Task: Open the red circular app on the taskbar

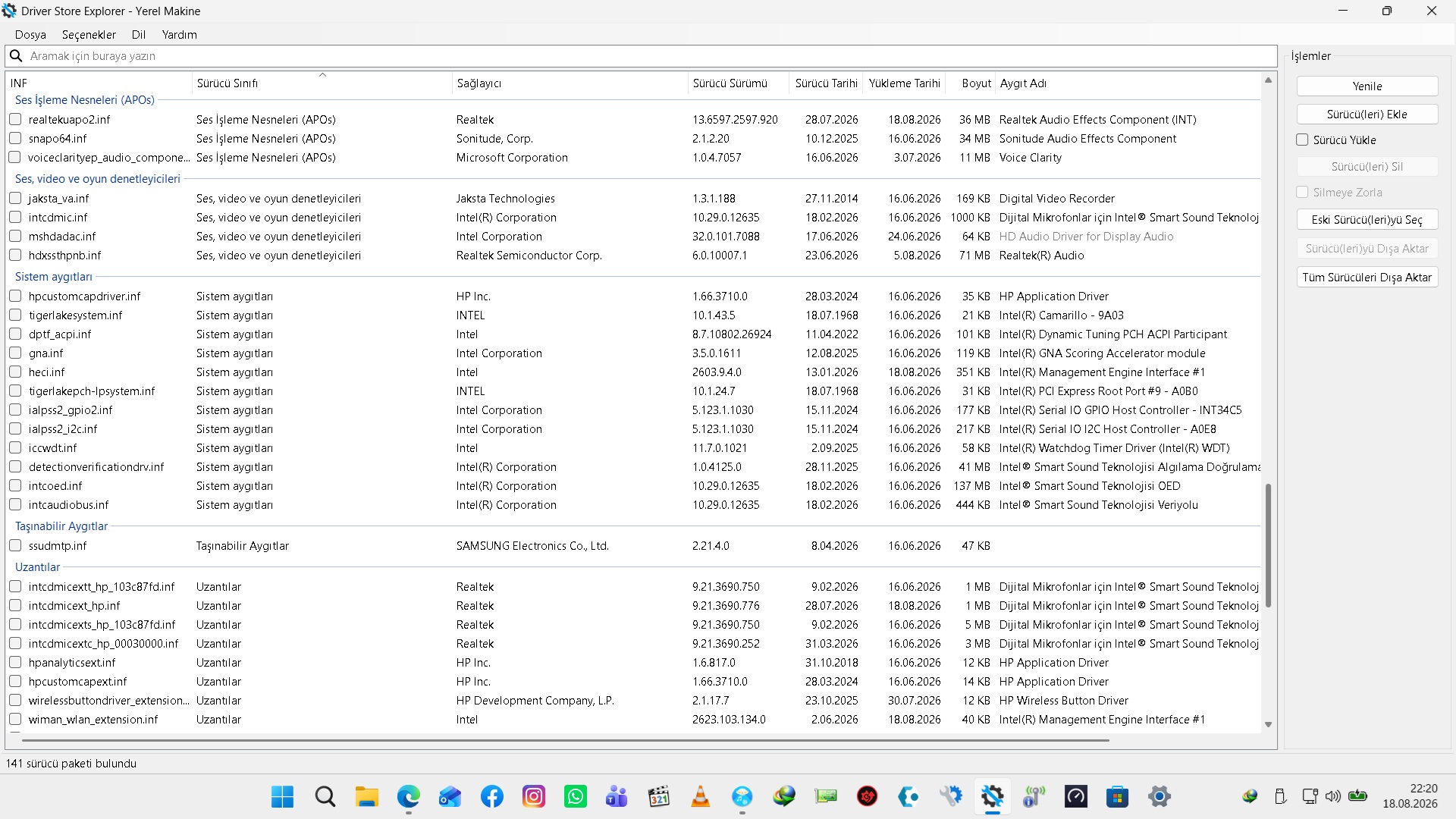Action: [868, 796]
